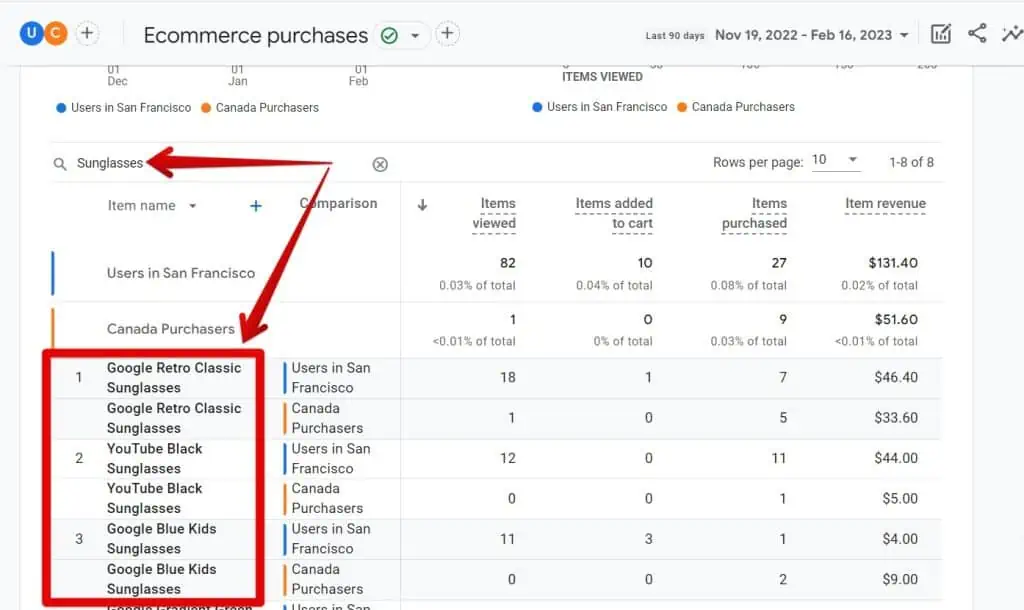This screenshot has height=610, width=1024.
Task: Sort by Item revenue column header
Action: (x=885, y=204)
